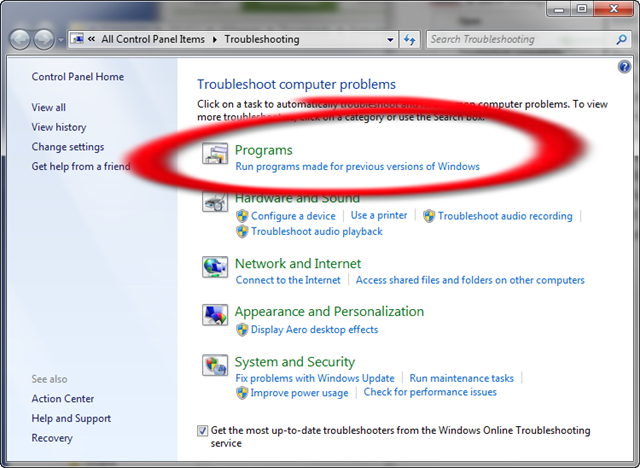Click Get help from a friend
Image resolution: width=640 pixels, height=468 pixels.
[81, 166]
